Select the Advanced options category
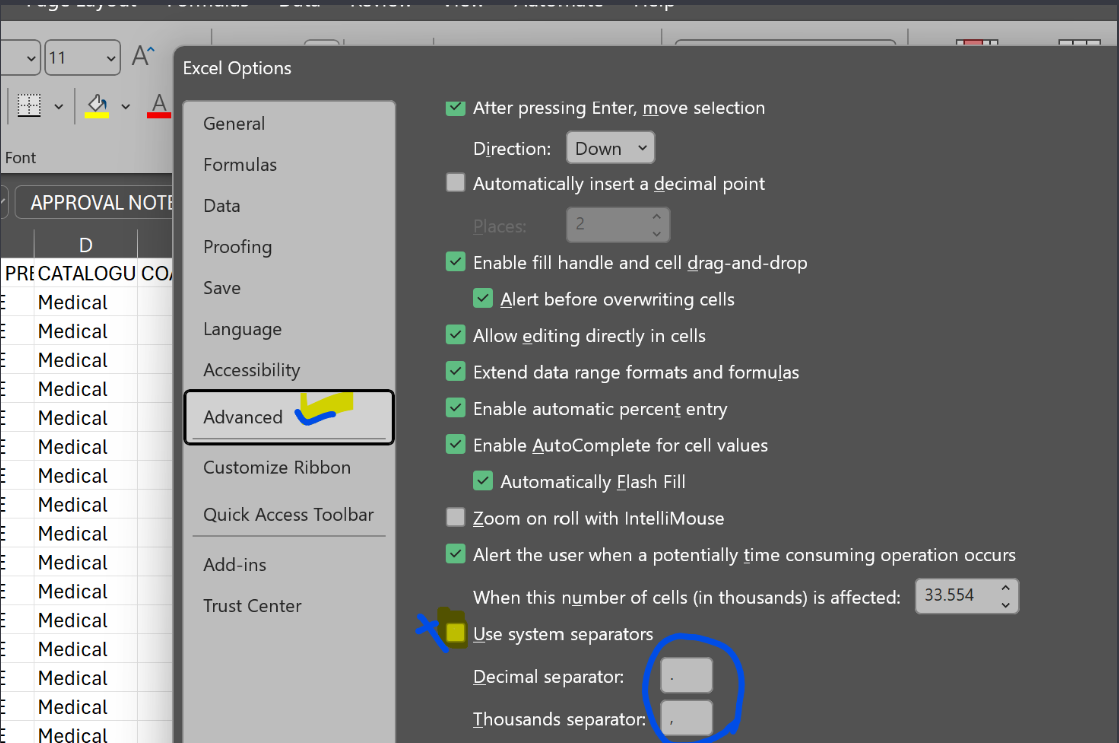Screen dimensions: 1119x743 pos(288,417)
